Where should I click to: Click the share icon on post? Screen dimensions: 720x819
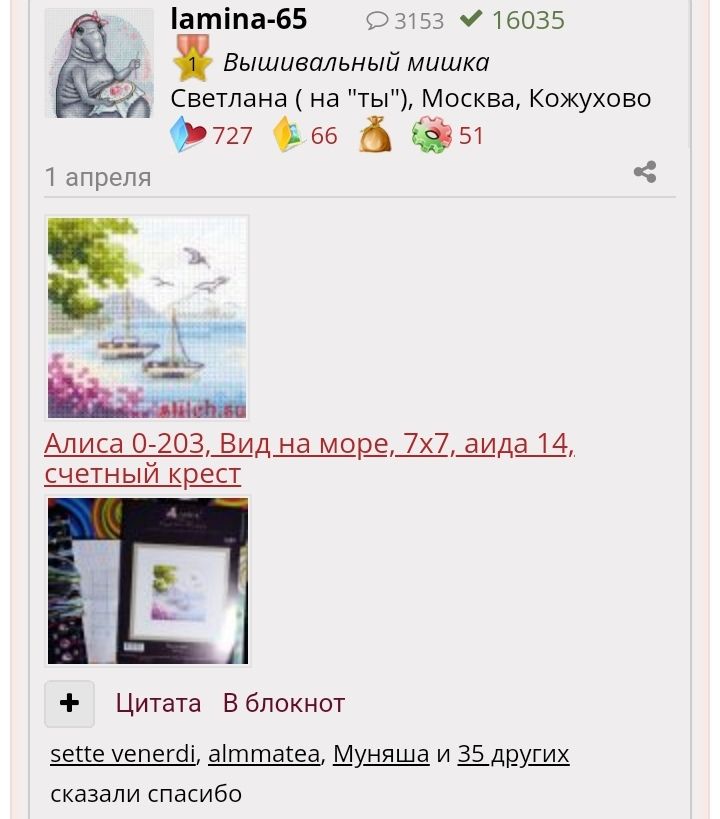click(645, 172)
